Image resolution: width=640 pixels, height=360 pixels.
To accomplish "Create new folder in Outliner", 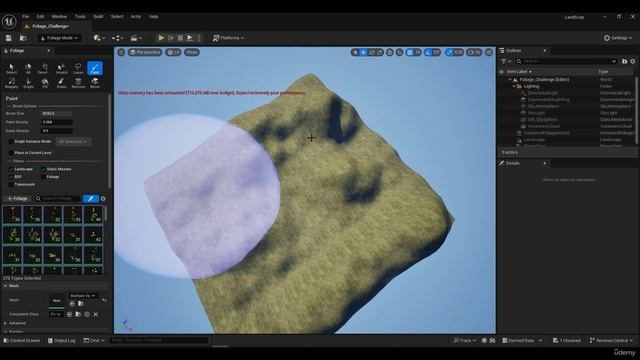I will click(624, 61).
